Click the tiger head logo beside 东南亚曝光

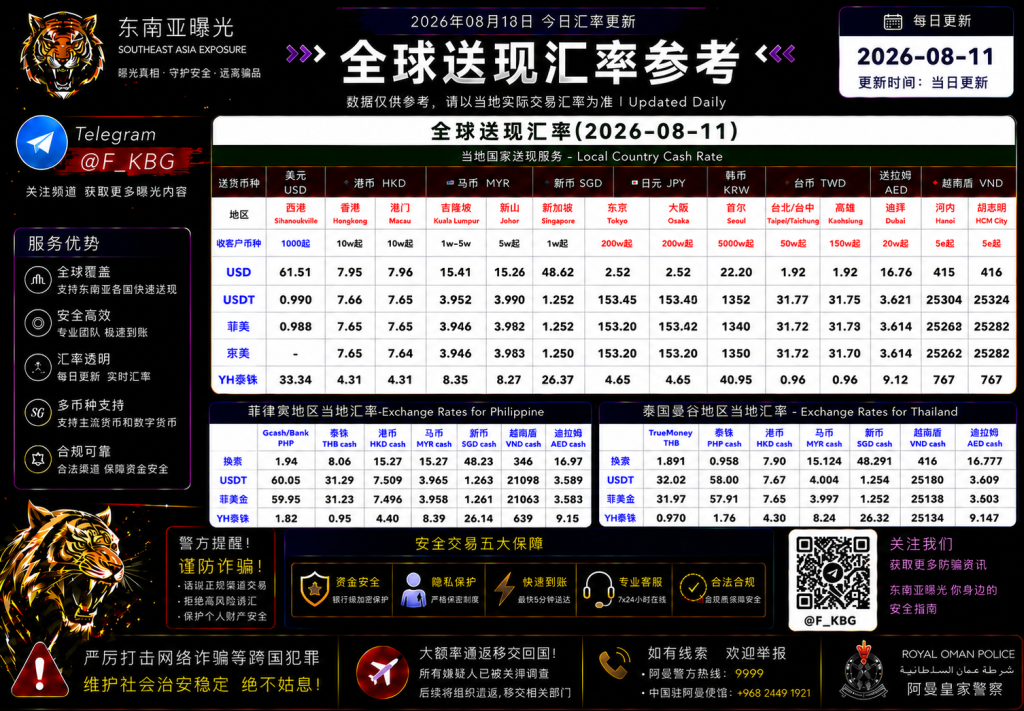(x=63, y=54)
